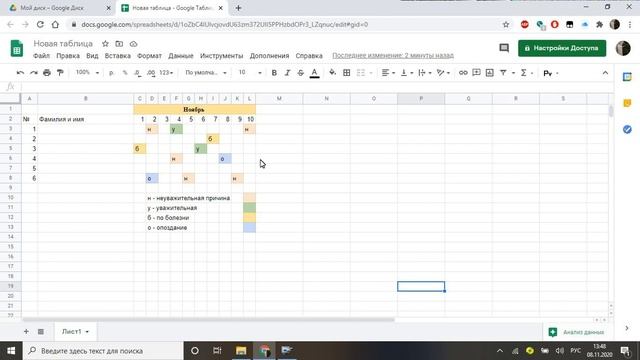Open the borders tool
Image resolution: width=640 pixels, height=360 pixels.
347,73
